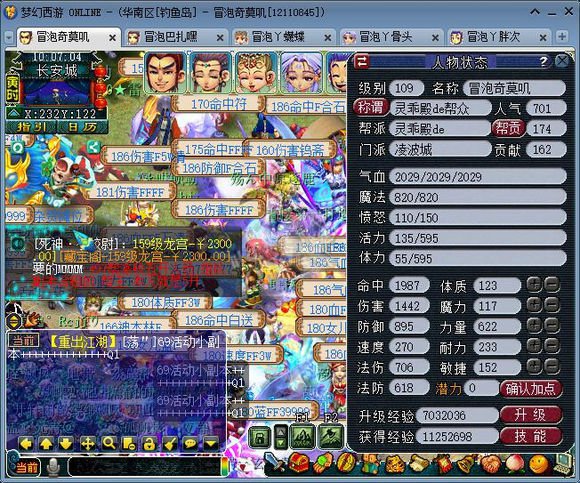Click the shortcut bar up/down page switcher
The width and height of the screenshot is (580, 483).
(x=281, y=438)
